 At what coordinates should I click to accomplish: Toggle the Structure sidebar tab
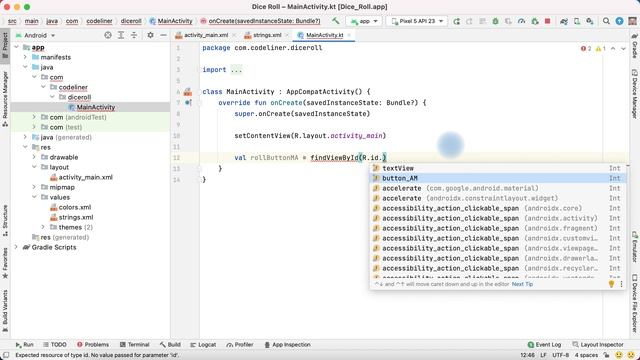5,221
